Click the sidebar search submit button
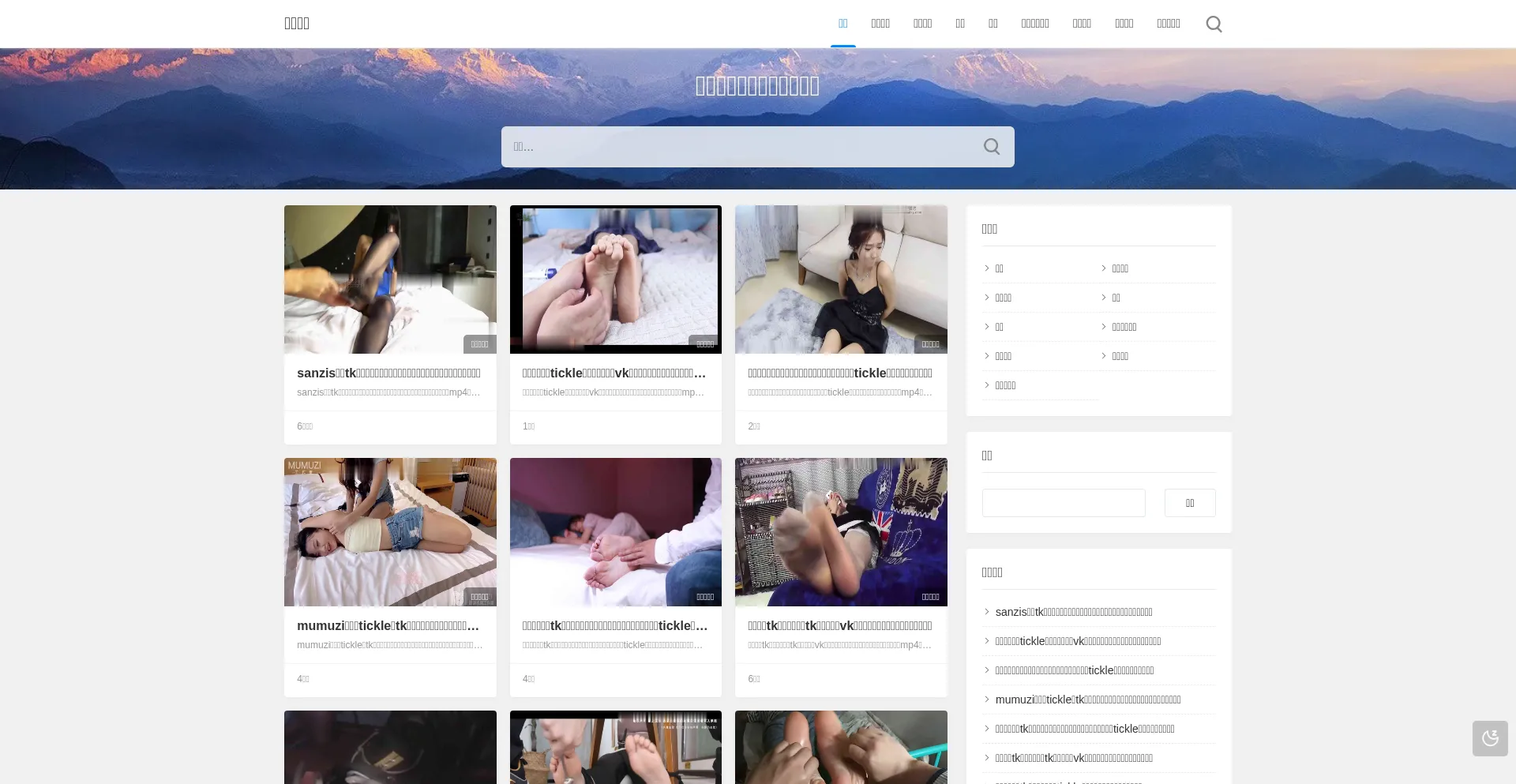Screen dimensions: 1516x784 (x=1190, y=503)
